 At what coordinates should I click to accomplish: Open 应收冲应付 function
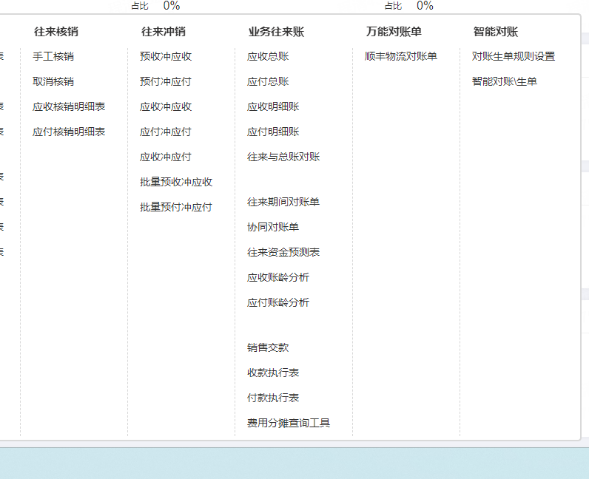pyautogui.click(x=166, y=157)
